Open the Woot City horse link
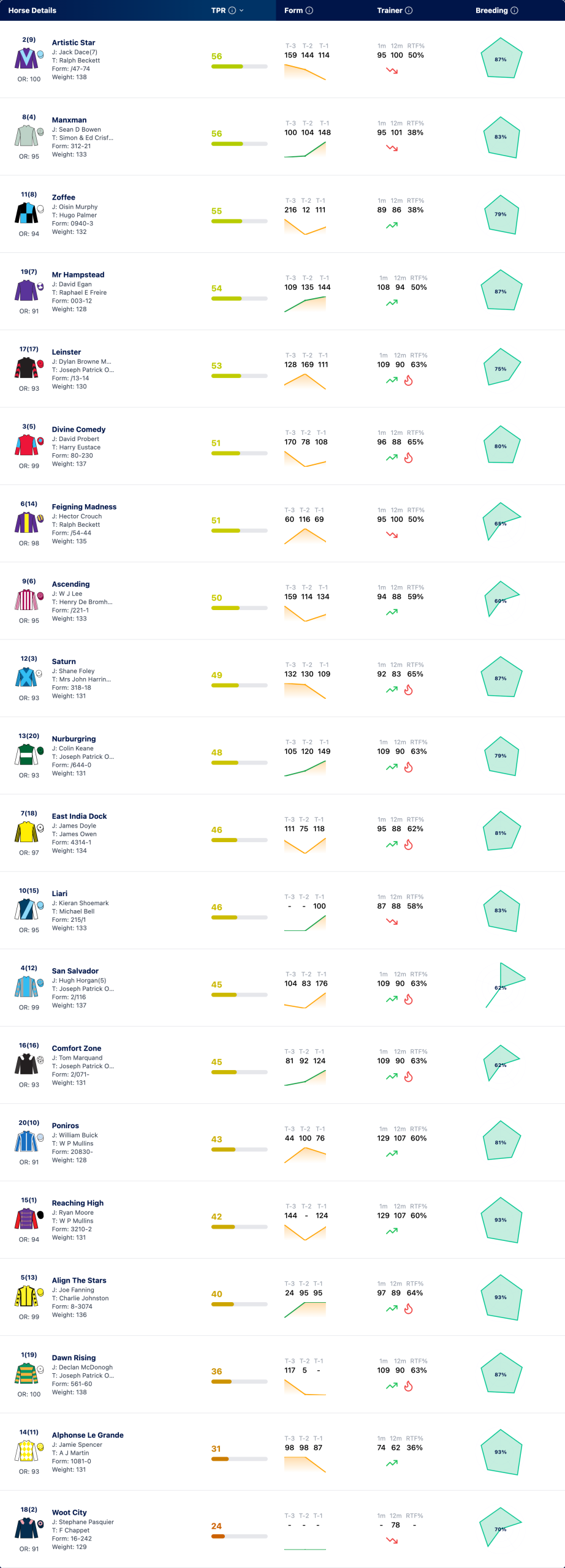The width and height of the screenshot is (565, 1568). 69,1512
